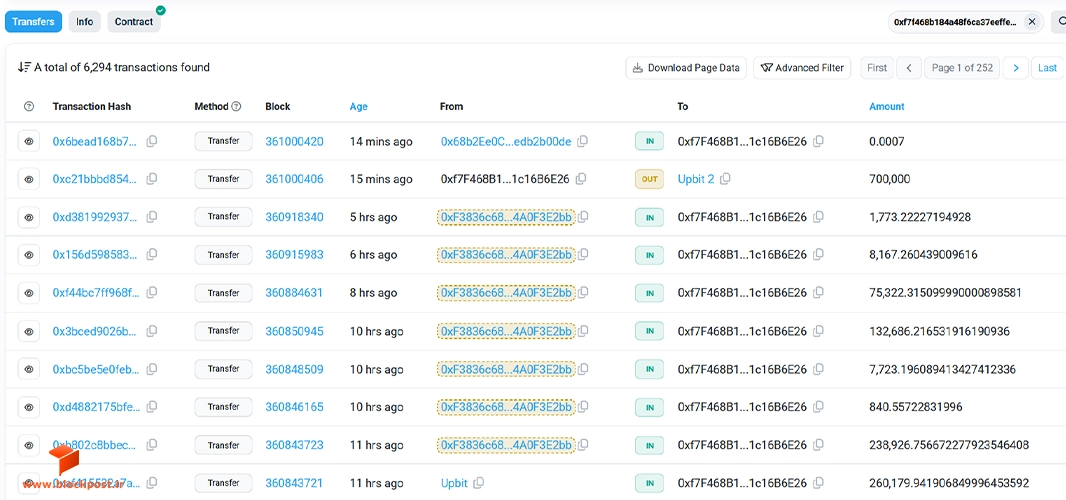Copy transaction hash 0xf44bc7ff968f
This screenshot has height=500, width=1066.
click(x=152, y=293)
